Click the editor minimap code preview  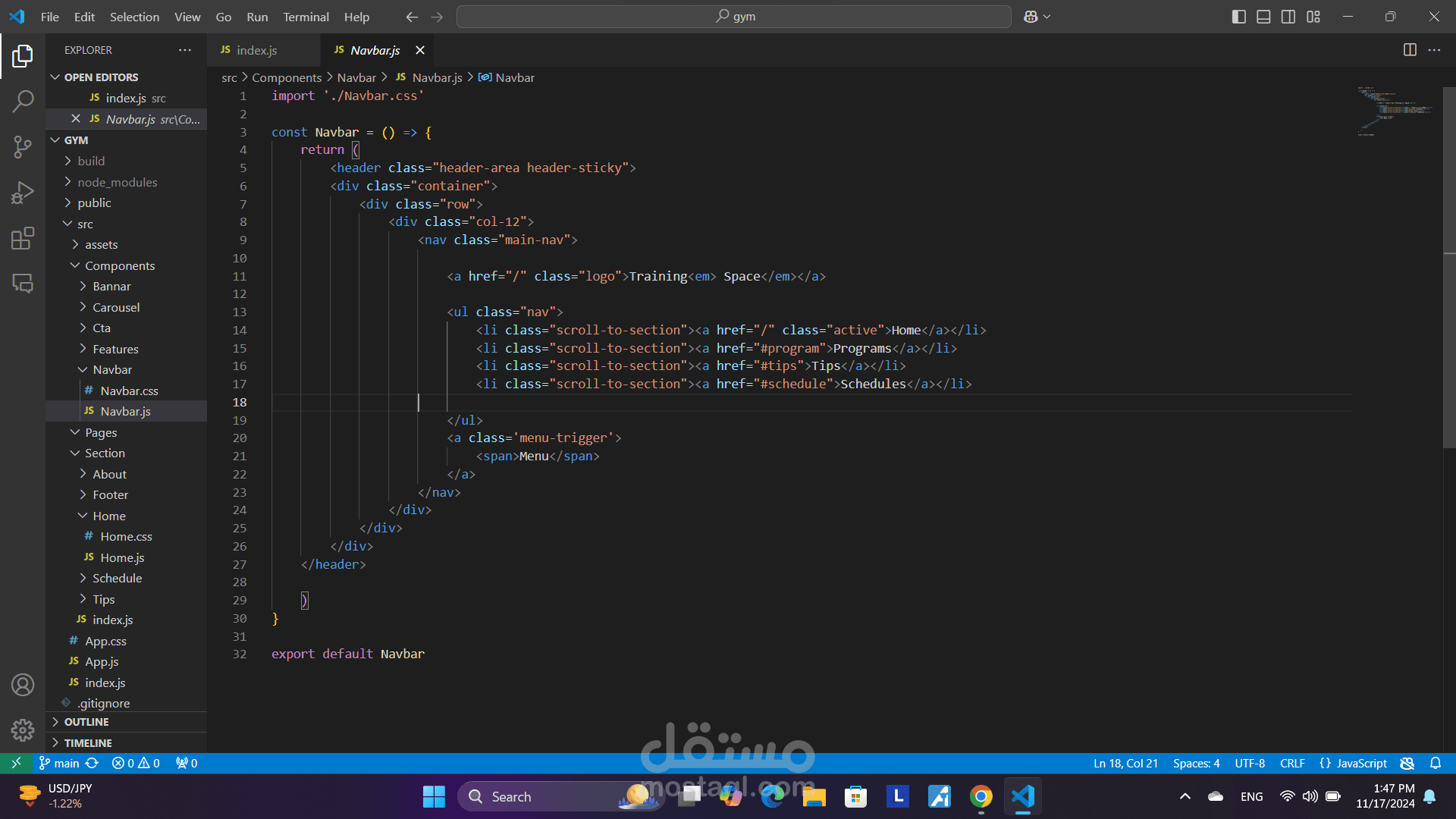coord(1394,111)
